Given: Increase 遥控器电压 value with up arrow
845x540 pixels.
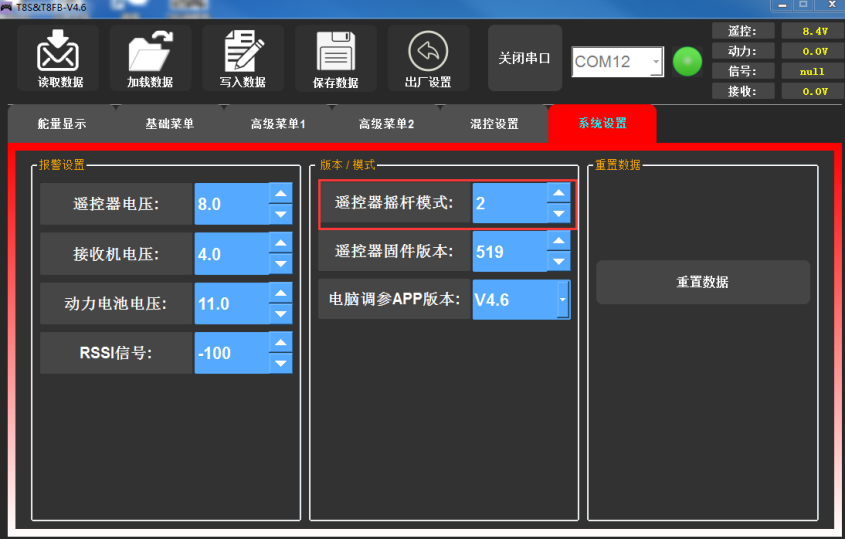Looking at the screenshot, I should point(281,194).
